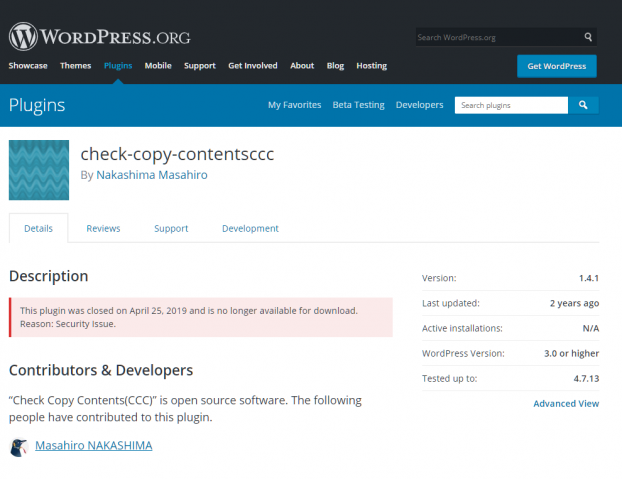622x479 pixels.
Task: Click the Contributors & Developers heading
Action: pyautogui.click(x=101, y=370)
